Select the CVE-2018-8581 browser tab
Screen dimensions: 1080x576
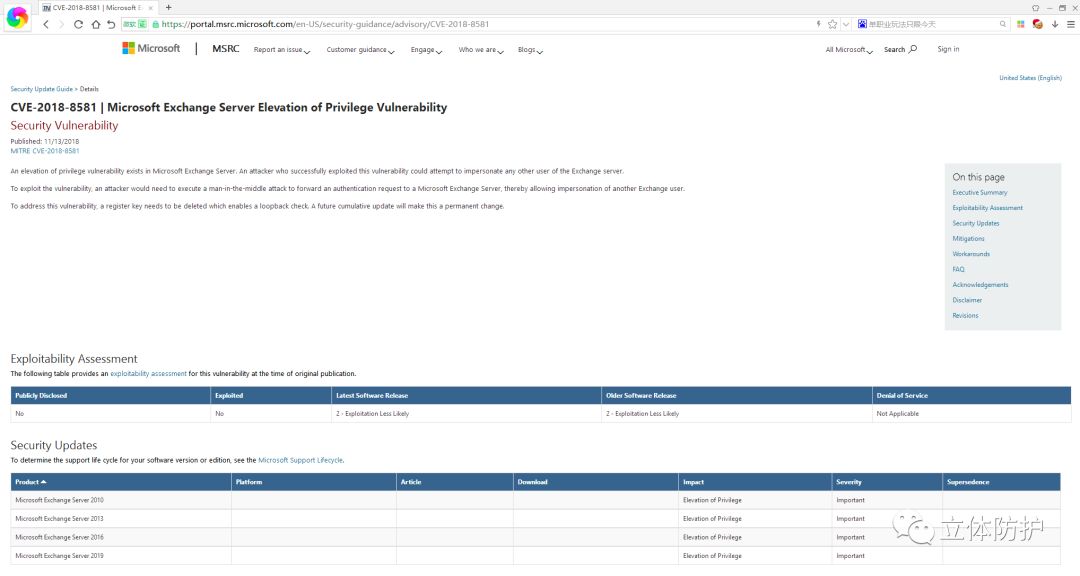tap(96, 8)
